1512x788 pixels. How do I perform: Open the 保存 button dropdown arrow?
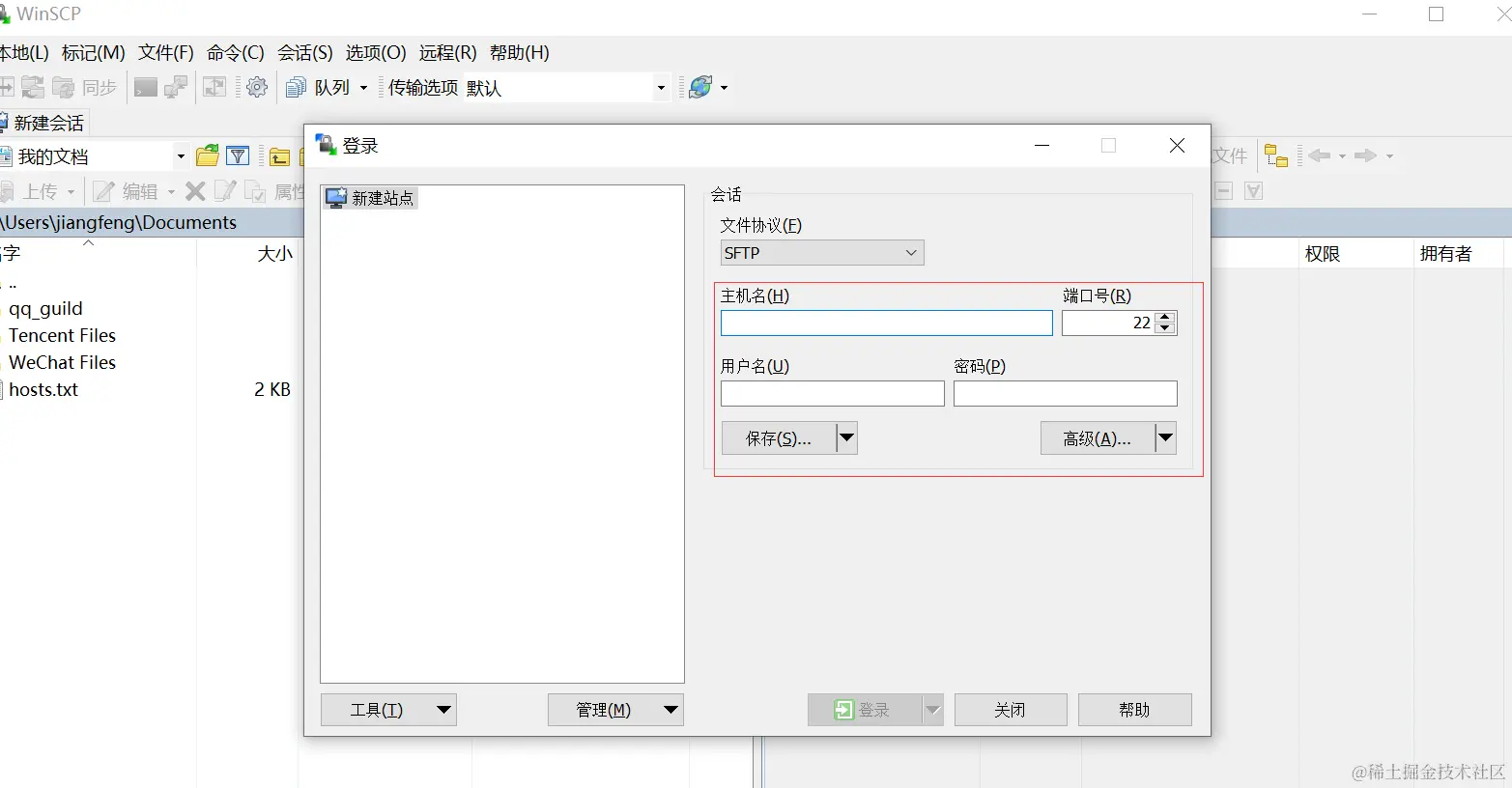click(x=846, y=438)
